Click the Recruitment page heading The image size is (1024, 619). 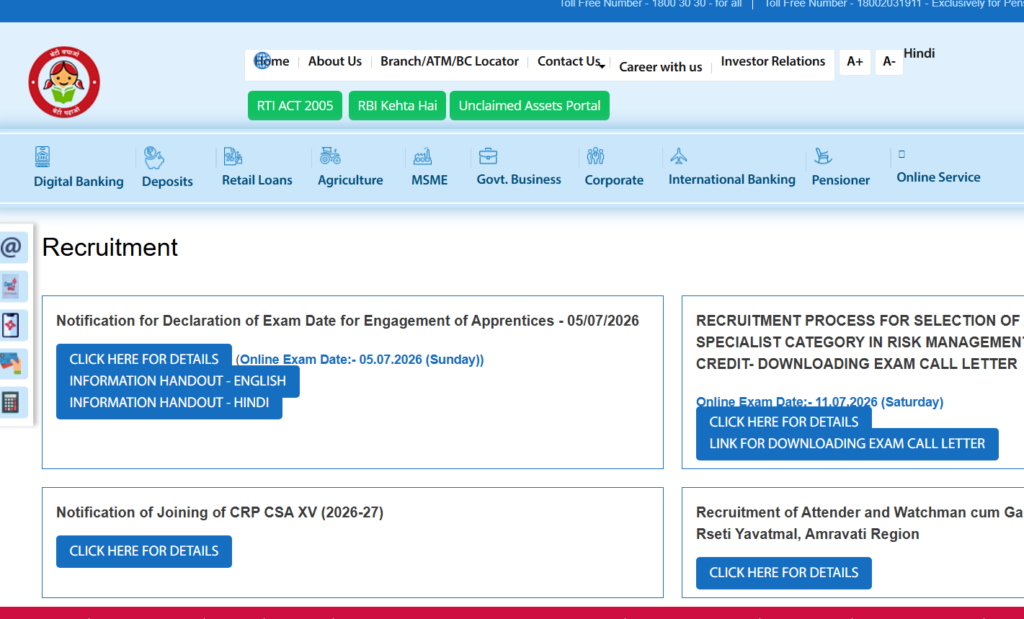pyautogui.click(x=110, y=247)
